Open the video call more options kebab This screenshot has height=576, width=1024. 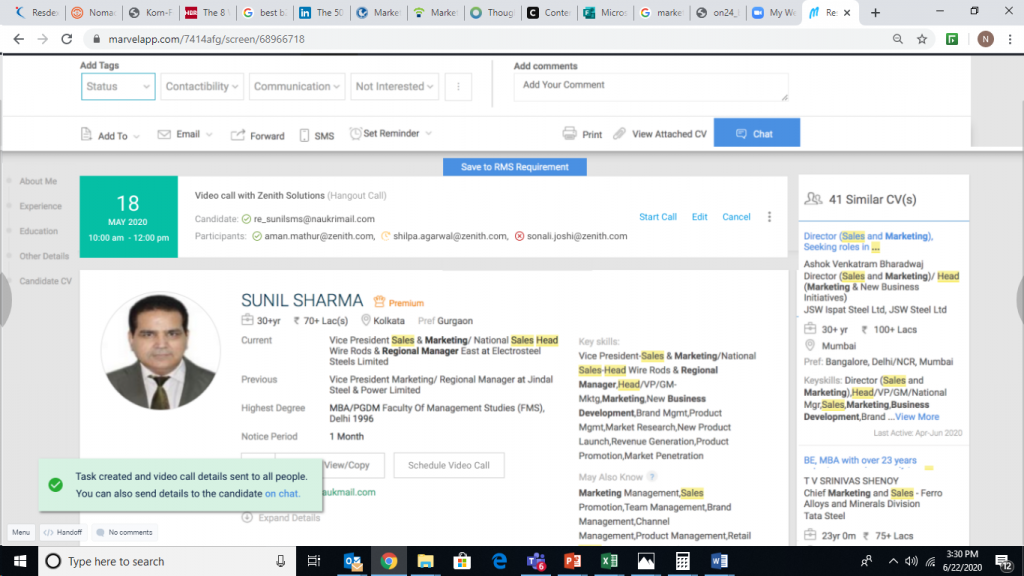point(769,217)
